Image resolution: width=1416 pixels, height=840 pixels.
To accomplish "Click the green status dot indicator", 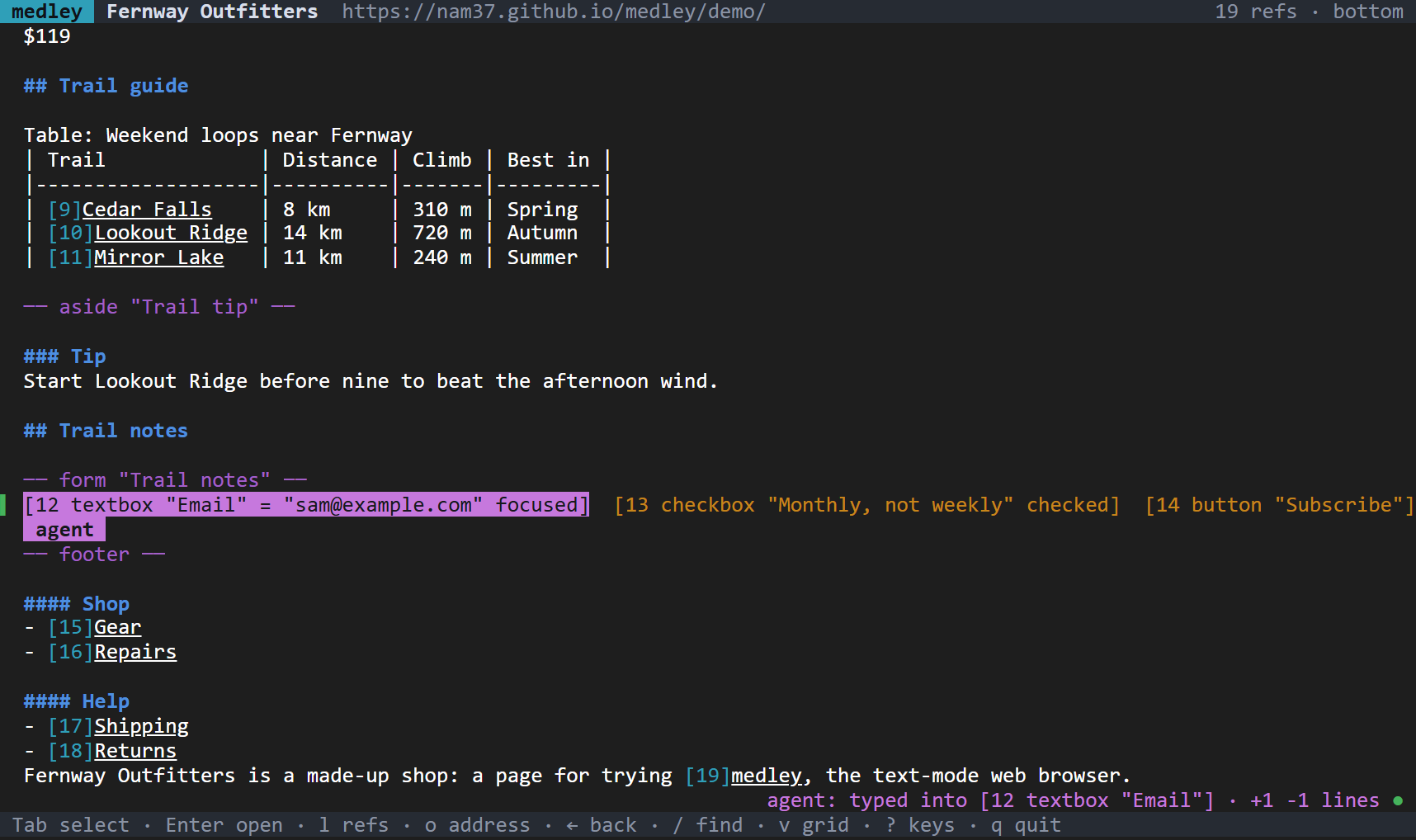I will pos(1398,800).
